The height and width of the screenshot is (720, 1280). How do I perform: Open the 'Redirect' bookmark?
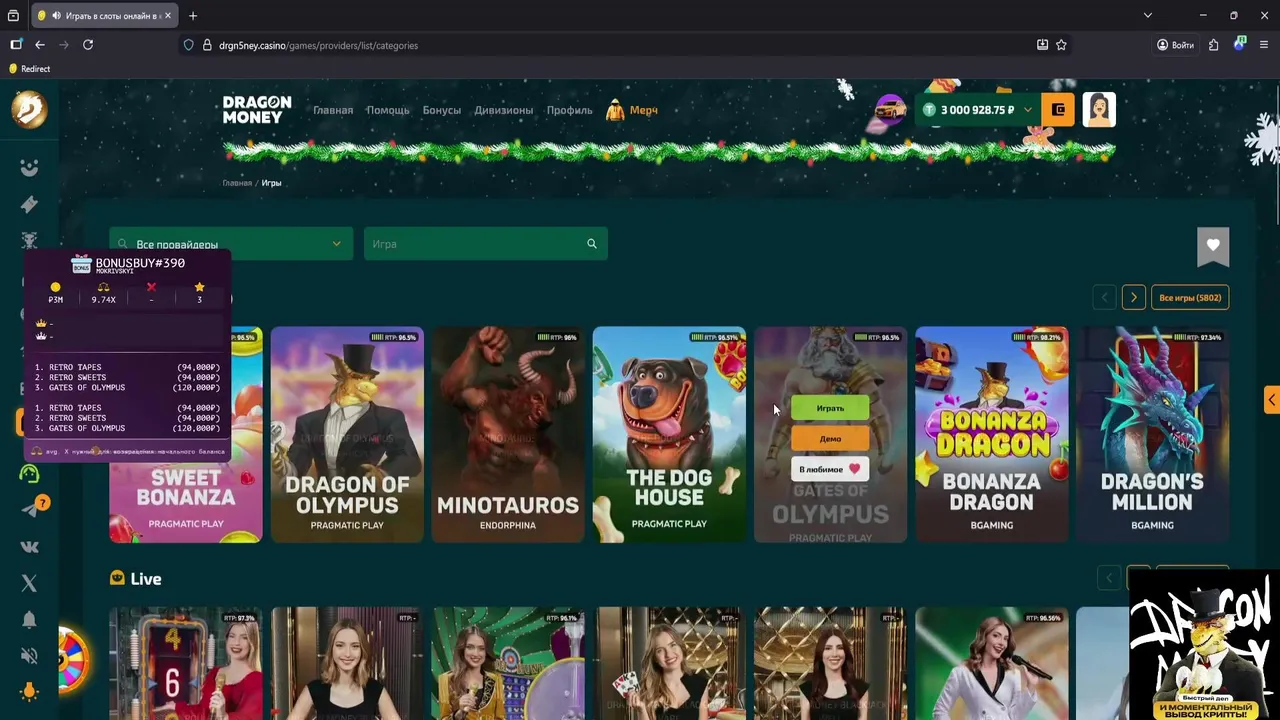click(29, 69)
